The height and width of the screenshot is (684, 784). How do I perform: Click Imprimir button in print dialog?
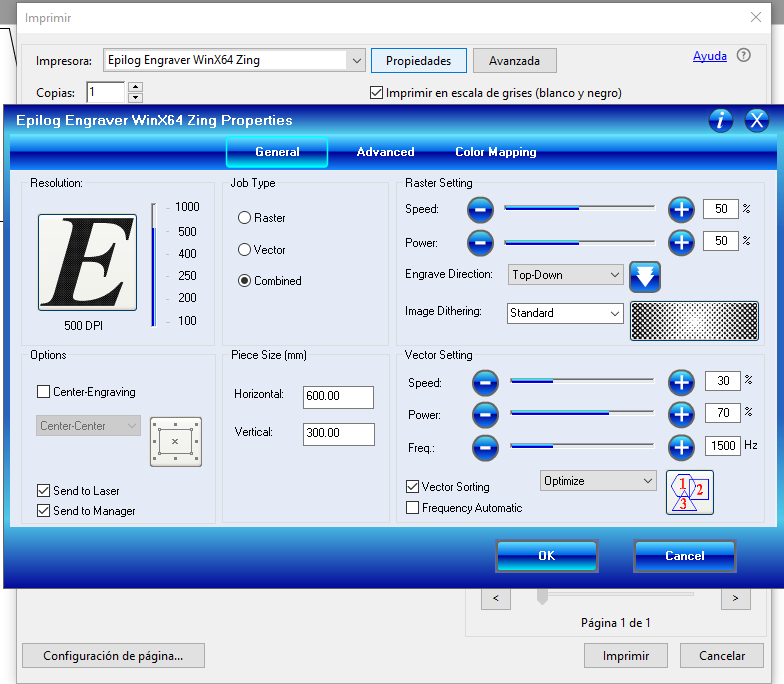tap(626, 656)
